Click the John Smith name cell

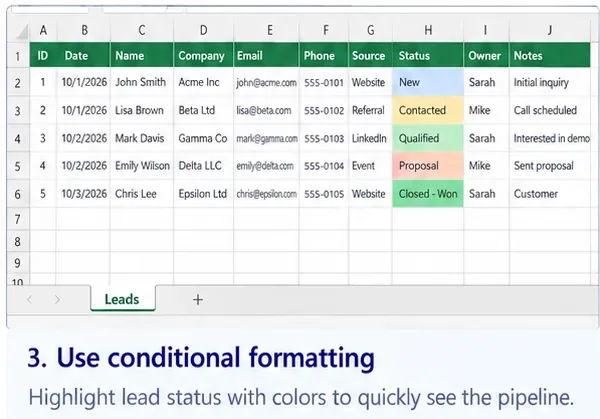point(142,82)
